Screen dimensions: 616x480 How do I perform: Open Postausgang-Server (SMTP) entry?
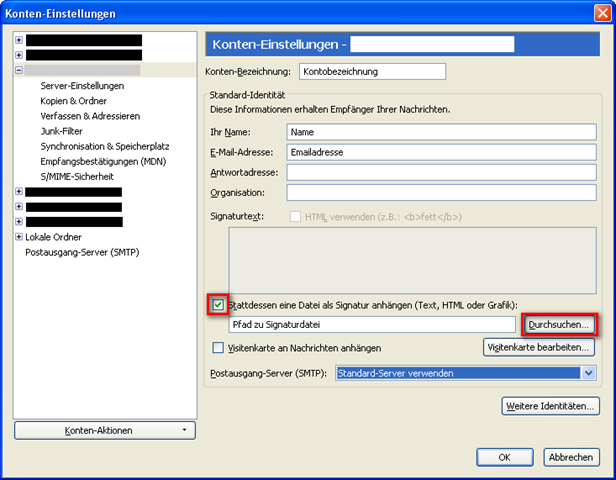(x=82, y=252)
